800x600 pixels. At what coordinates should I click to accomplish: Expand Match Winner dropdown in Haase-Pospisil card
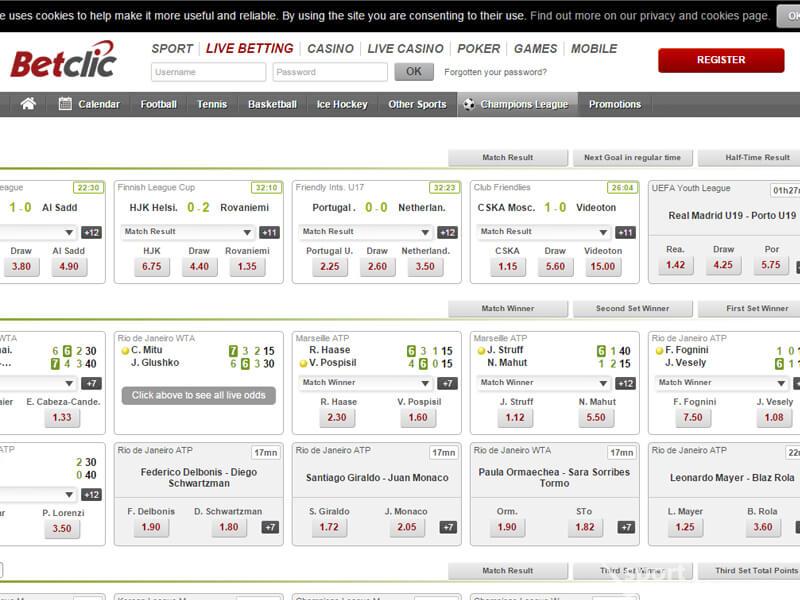click(x=366, y=383)
